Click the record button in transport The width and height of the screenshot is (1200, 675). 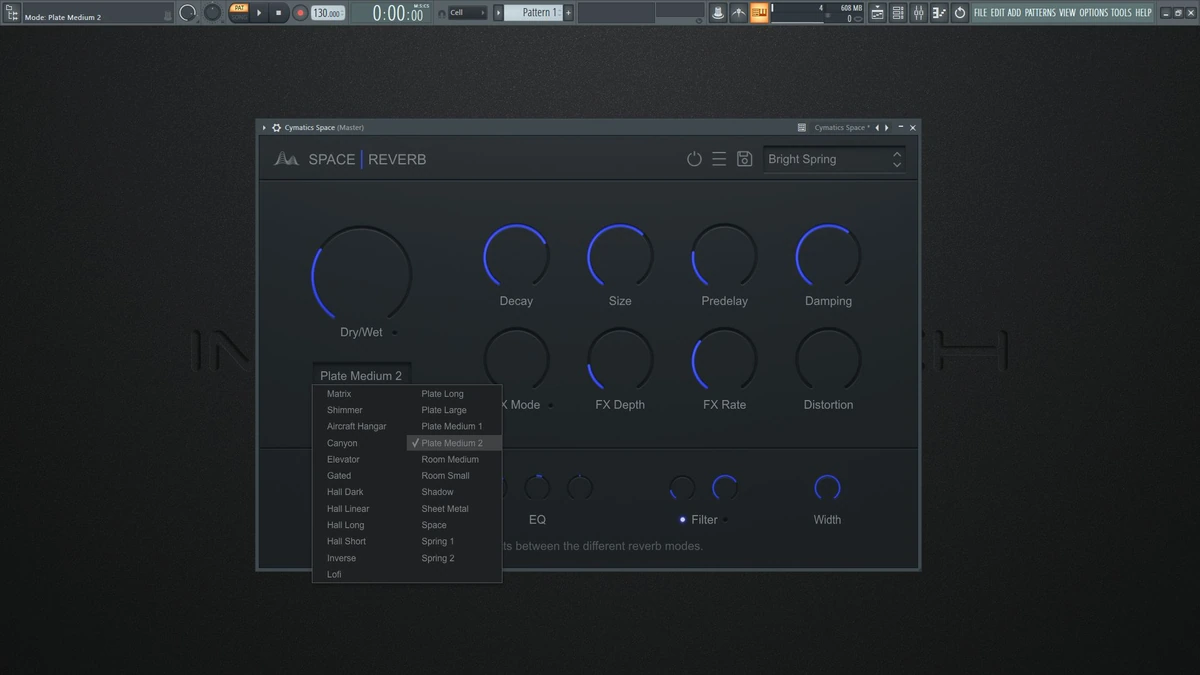coord(299,13)
